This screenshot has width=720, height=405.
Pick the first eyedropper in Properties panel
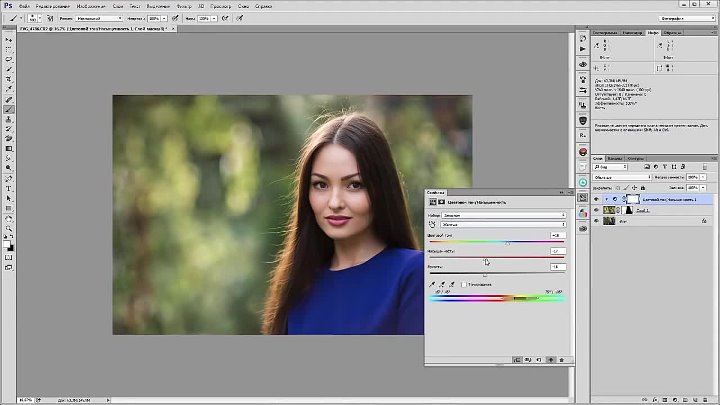(x=432, y=285)
